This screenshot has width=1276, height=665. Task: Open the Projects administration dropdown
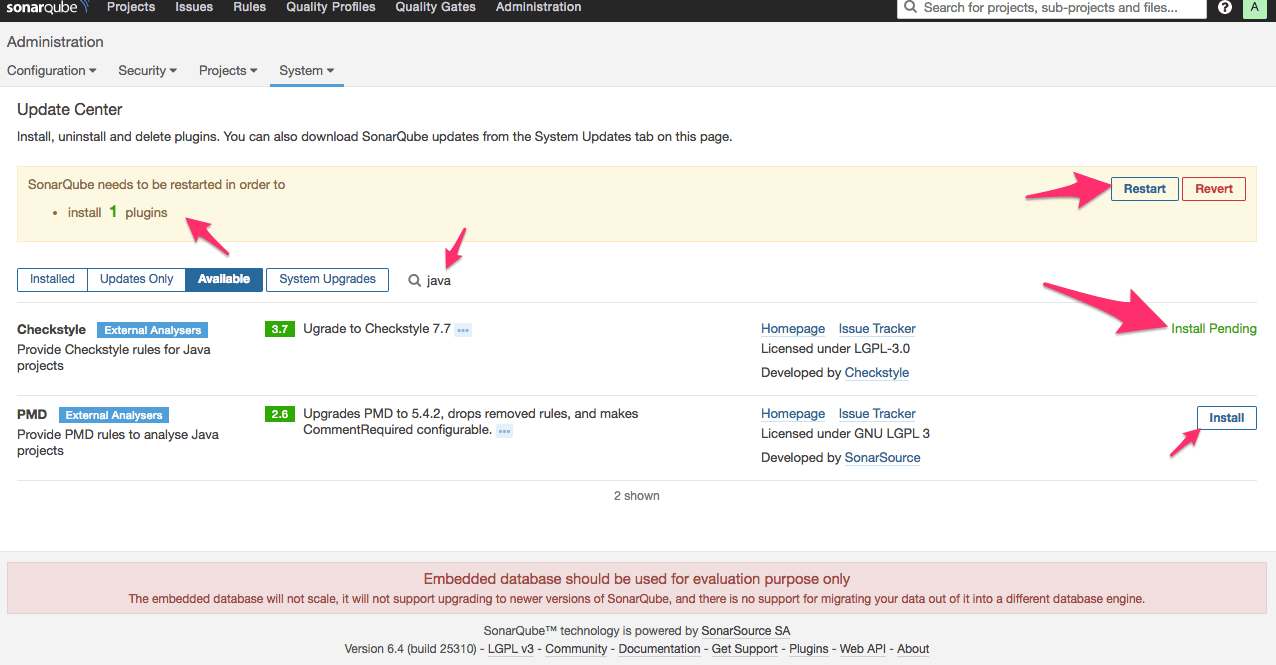pyautogui.click(x=228, y=71)
